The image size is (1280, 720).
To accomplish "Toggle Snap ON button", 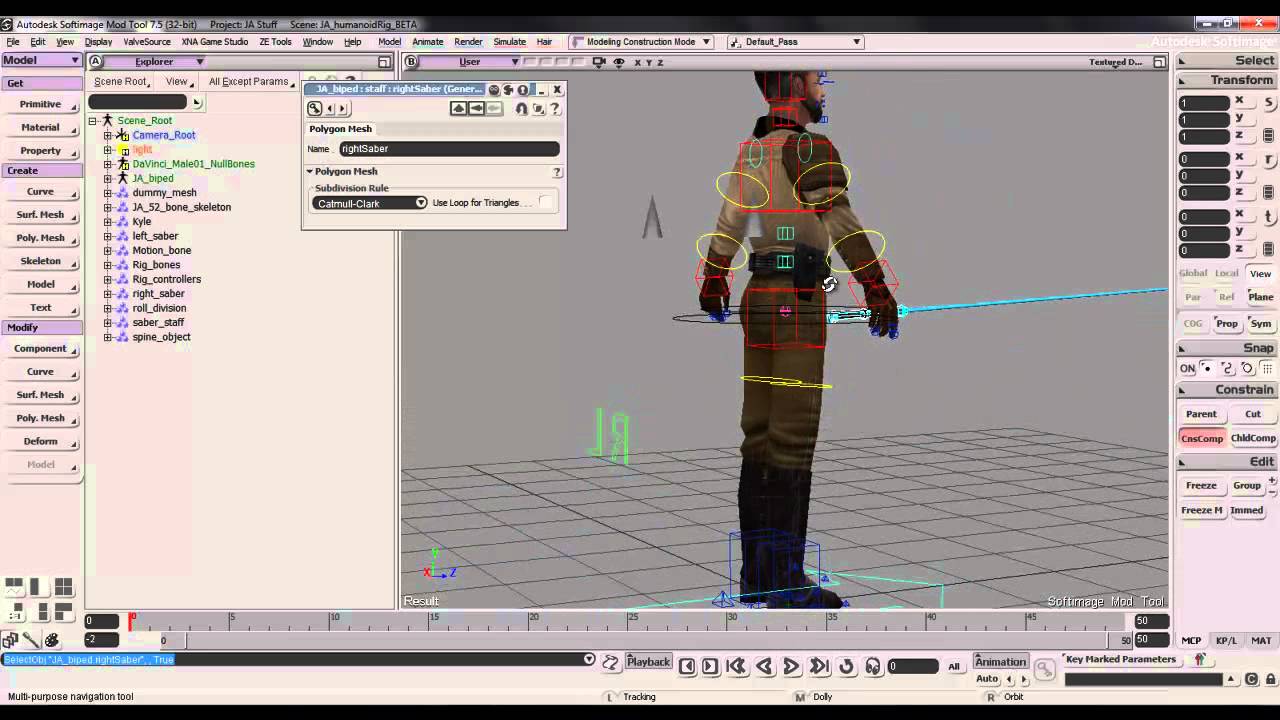I will pyautogui.click(x=1187, y=368).
